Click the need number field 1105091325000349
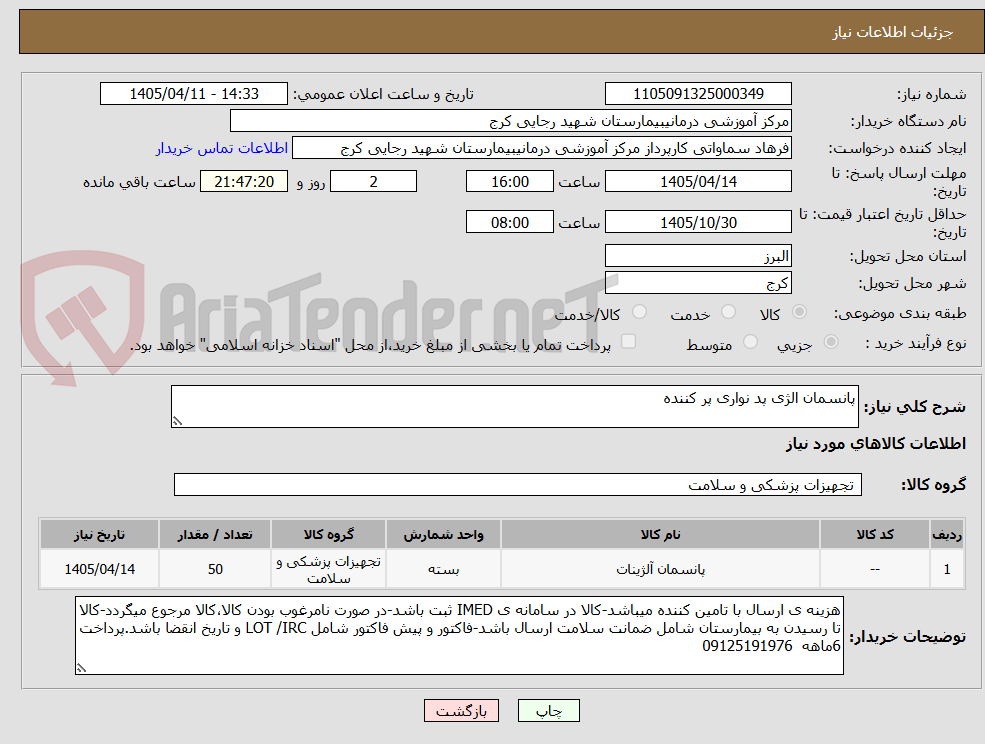The height and width of the screenshot is (744, 985). coord(698,94)
